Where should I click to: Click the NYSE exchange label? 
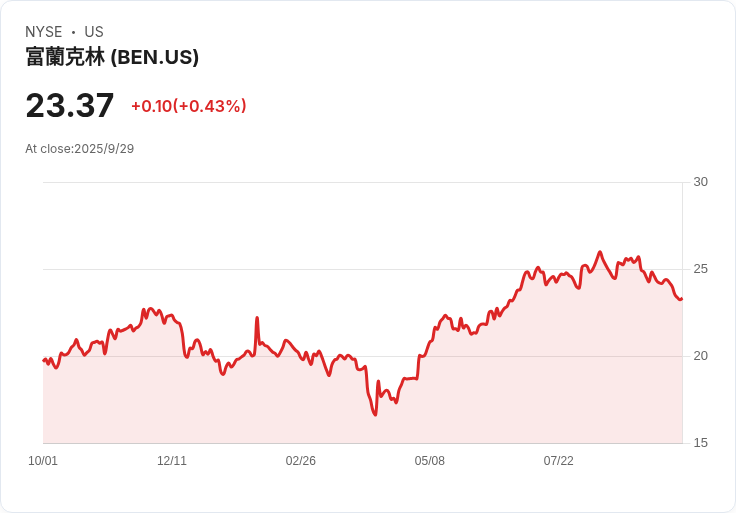coord(44,32)
